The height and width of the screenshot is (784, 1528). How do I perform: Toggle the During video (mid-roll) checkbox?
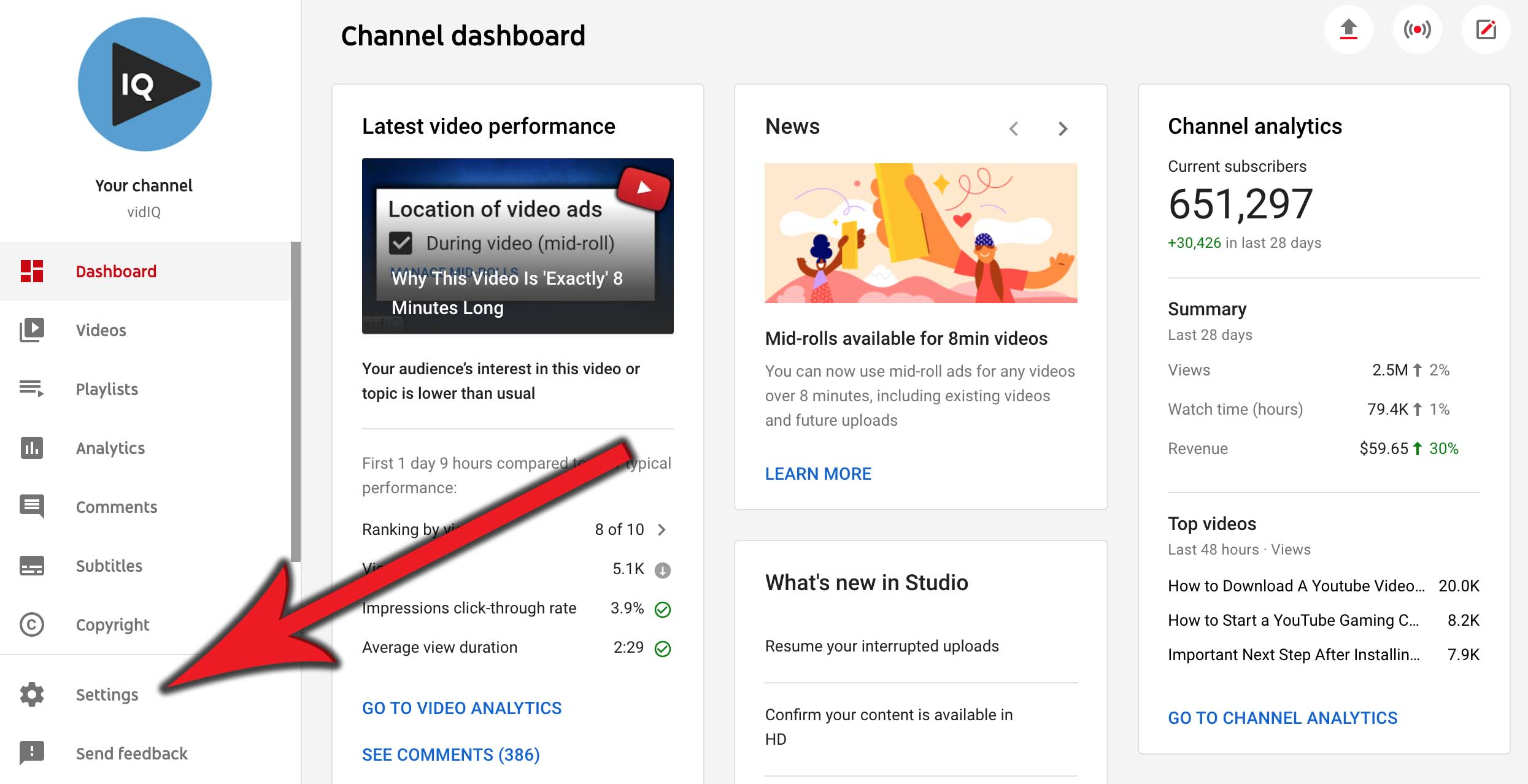(401, 243)
